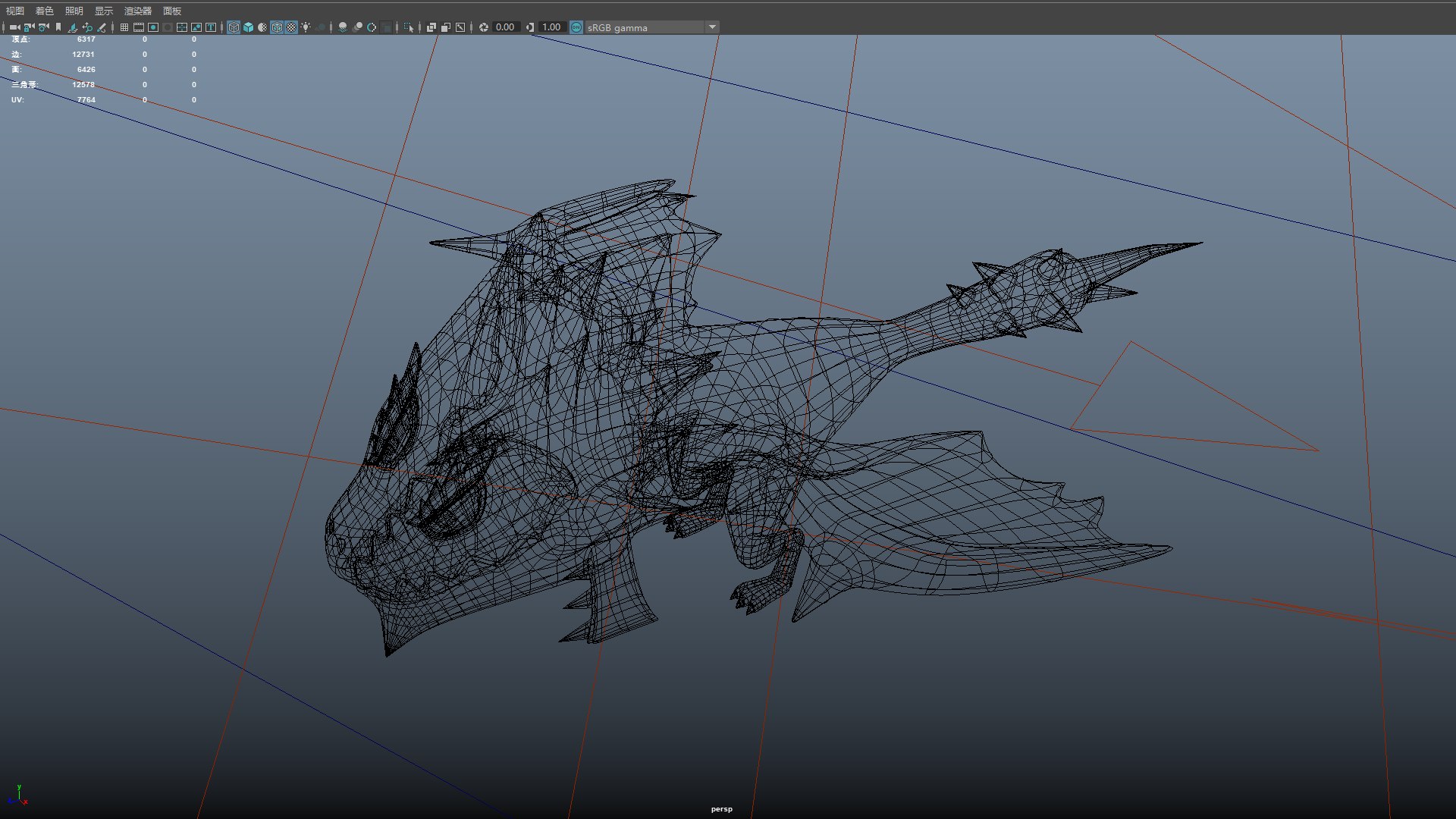Toggle isolate select icon
The height and width of the screenshot is (819, 1456).
coord(409,27)
